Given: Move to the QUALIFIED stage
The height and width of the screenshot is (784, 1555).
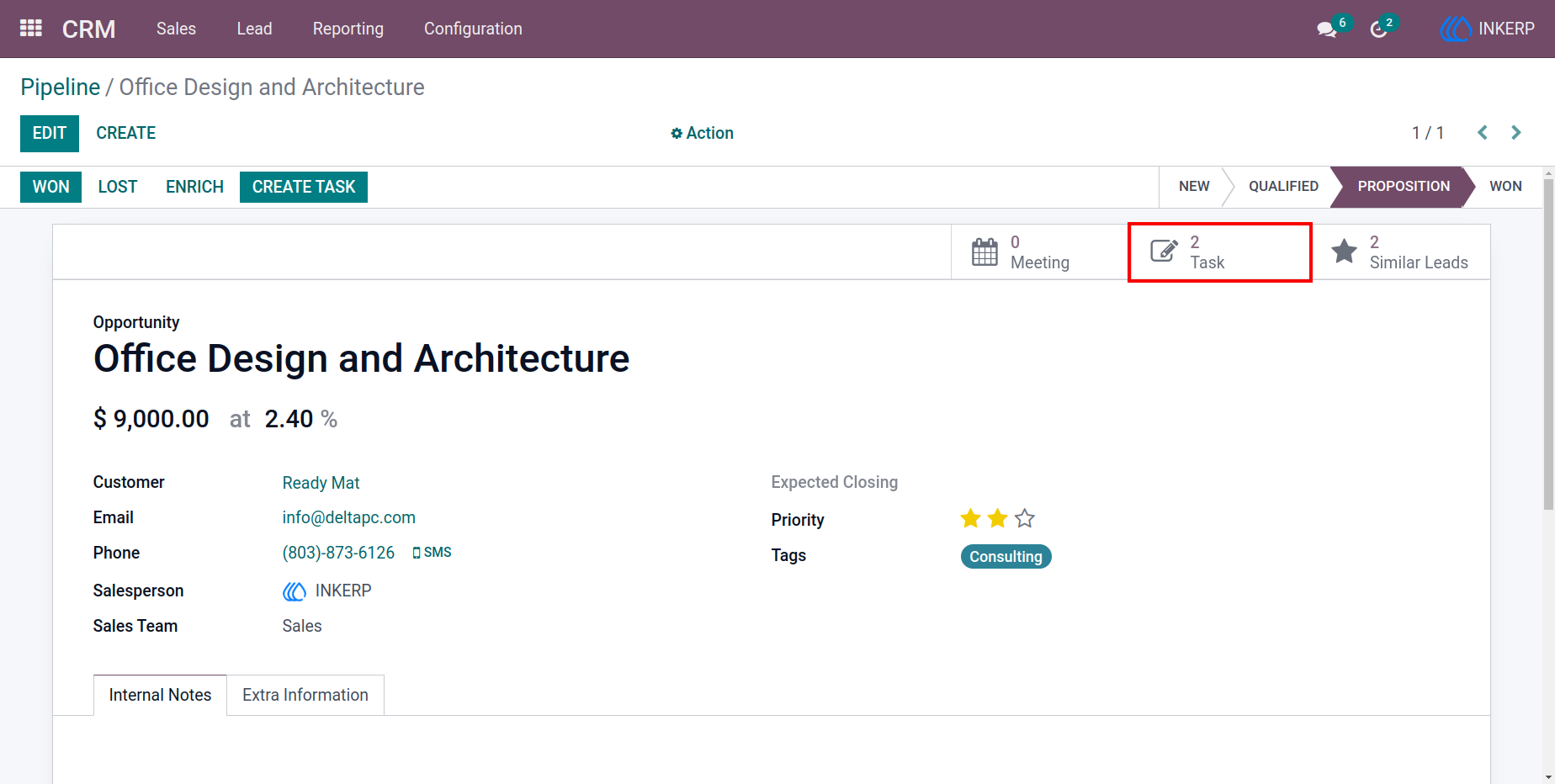Looking at the screenshot, I should [x=1283, y=186].
